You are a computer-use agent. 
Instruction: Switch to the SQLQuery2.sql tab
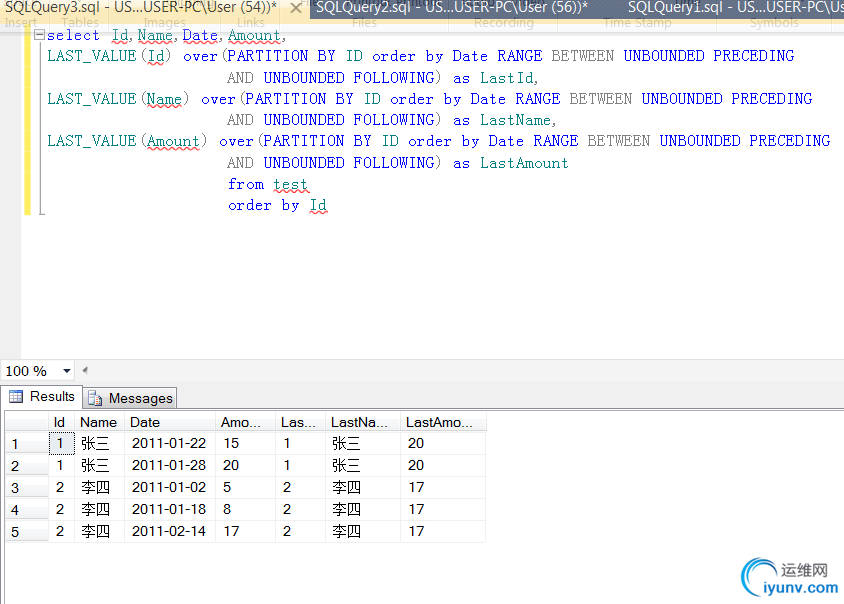coord(451,8)
